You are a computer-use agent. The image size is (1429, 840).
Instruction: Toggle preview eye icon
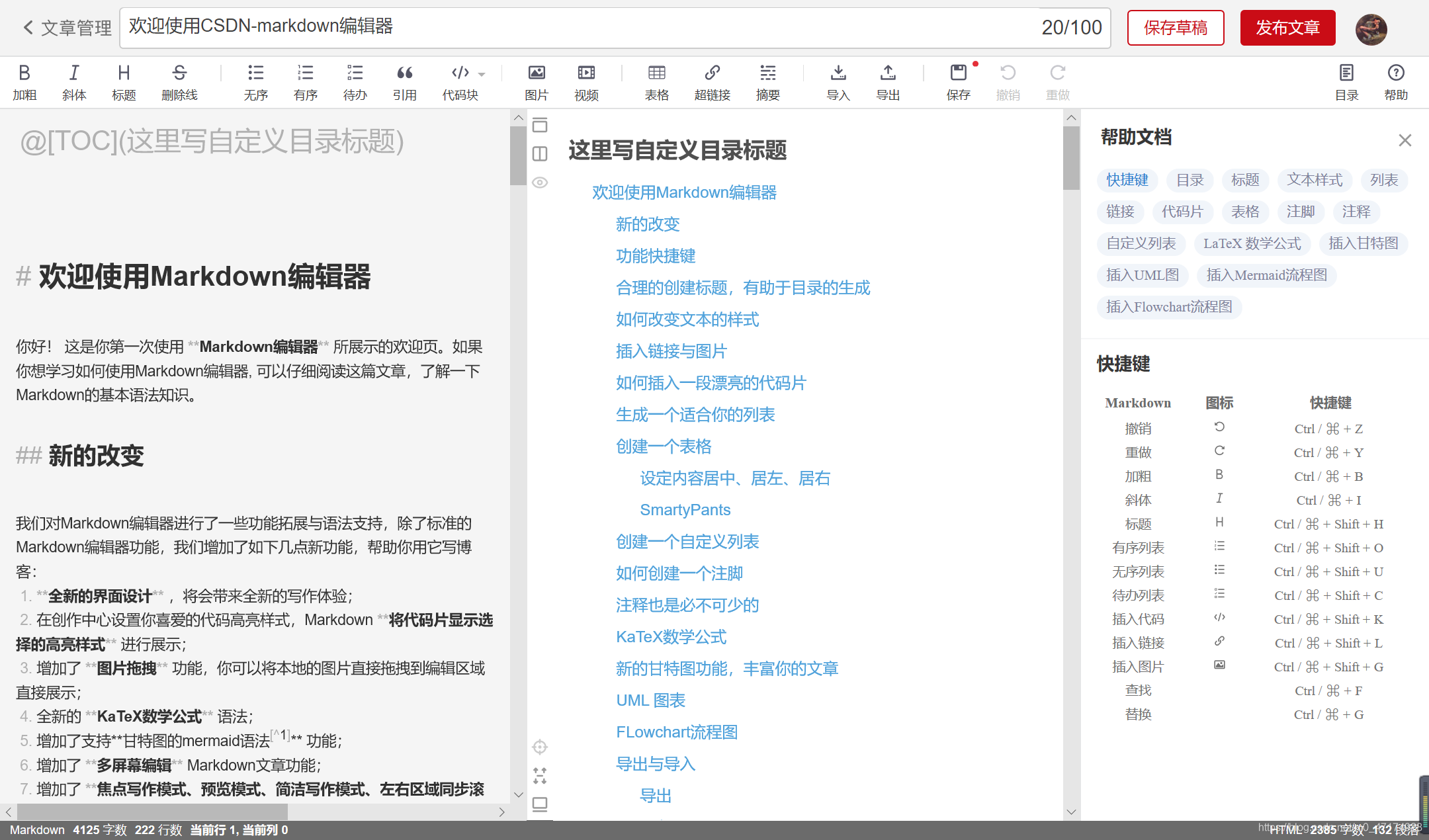540,183
